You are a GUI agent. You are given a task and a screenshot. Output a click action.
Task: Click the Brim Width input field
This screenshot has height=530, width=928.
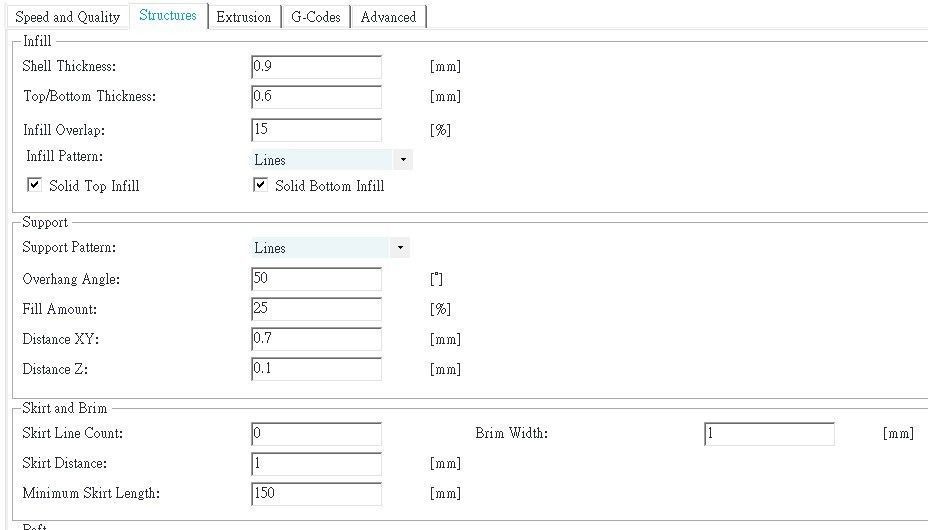pos(769,434)
